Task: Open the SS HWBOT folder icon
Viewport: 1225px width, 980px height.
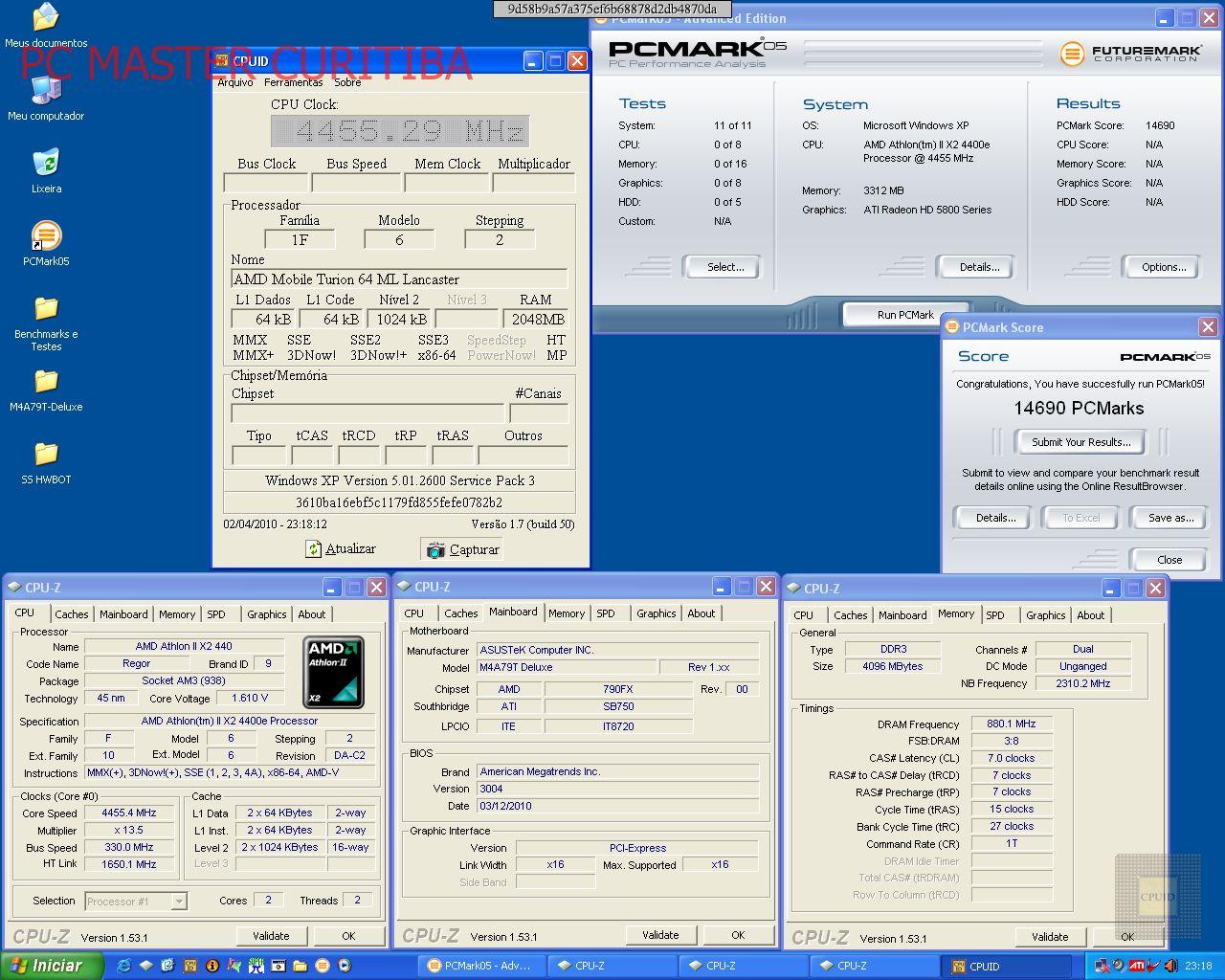Action: tap(46, 454)
